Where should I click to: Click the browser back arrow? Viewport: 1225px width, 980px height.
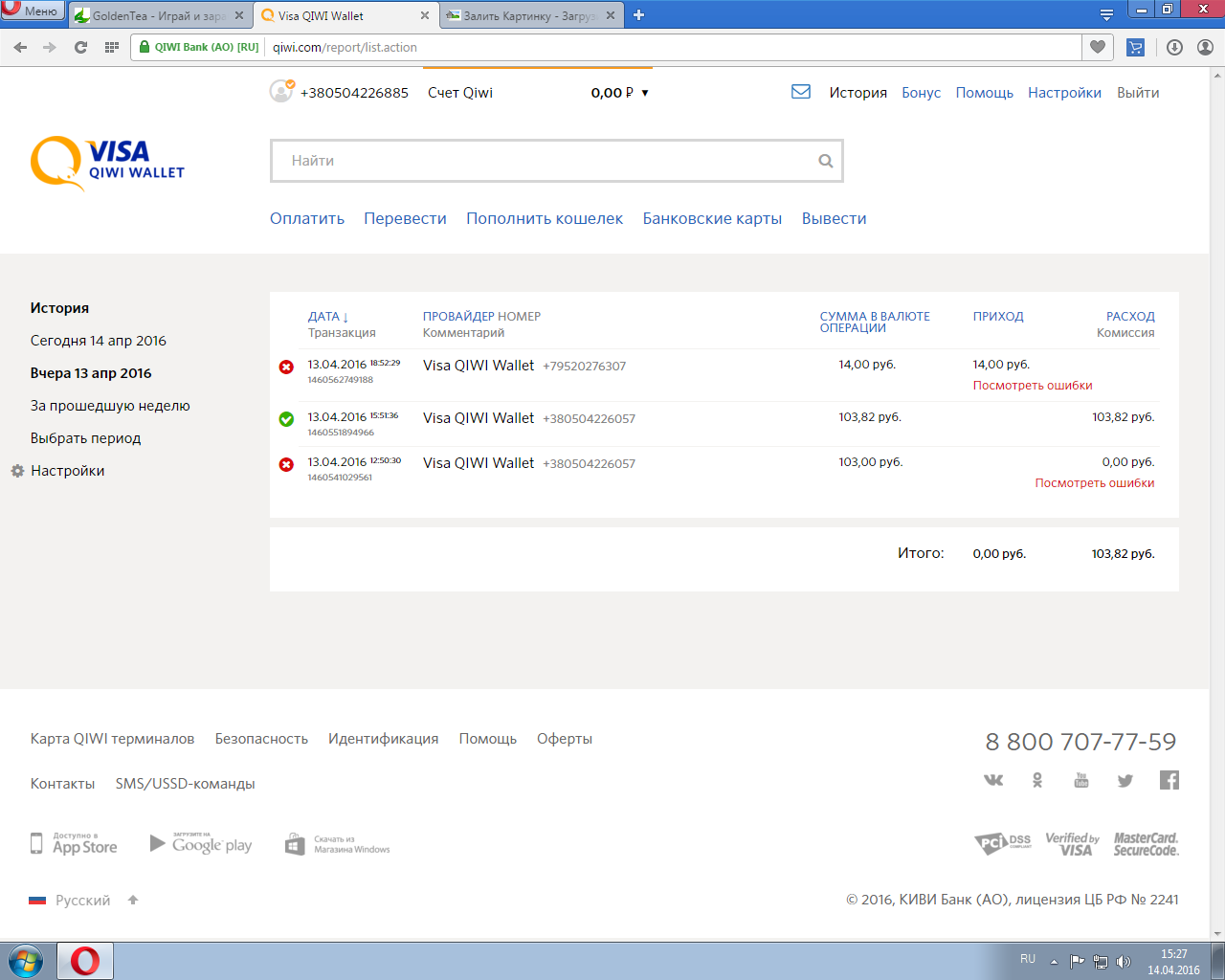(20, 47)
